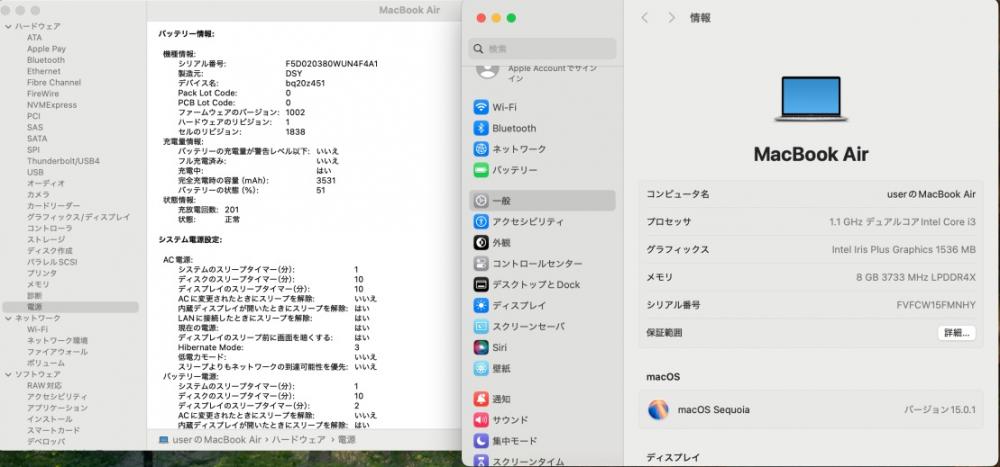Open Wi-Fi settings icon in sidebar
Screen dimensions: 1000x467
click(x=481, y=107)
